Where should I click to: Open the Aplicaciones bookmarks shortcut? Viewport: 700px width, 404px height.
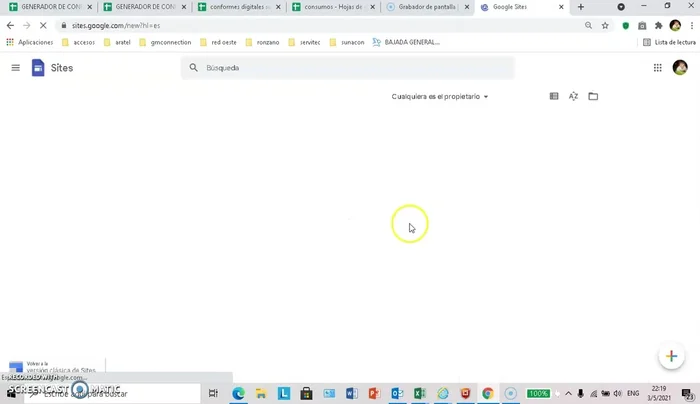(29, 42)
